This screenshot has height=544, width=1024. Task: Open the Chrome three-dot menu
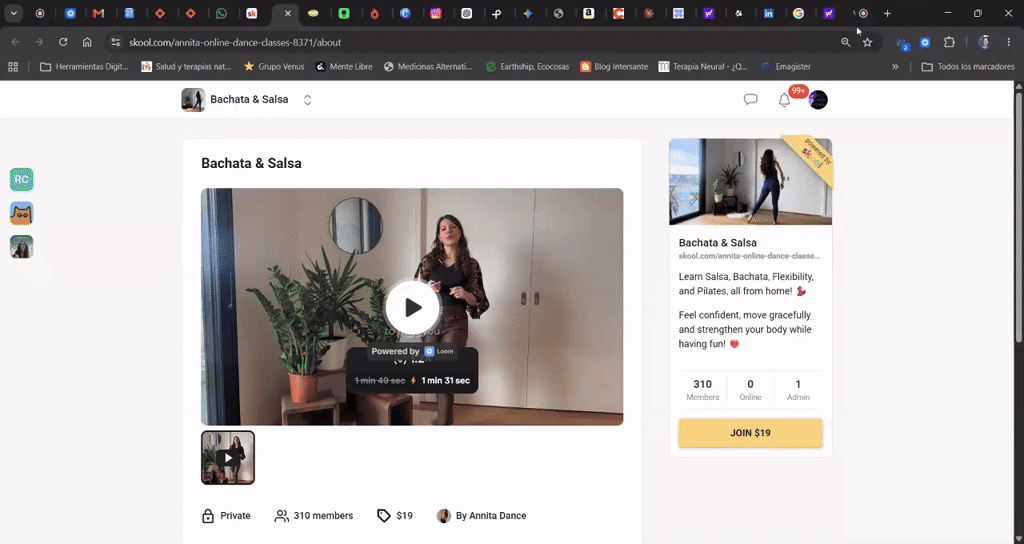pyautogui.click(x=1008, y=42)
